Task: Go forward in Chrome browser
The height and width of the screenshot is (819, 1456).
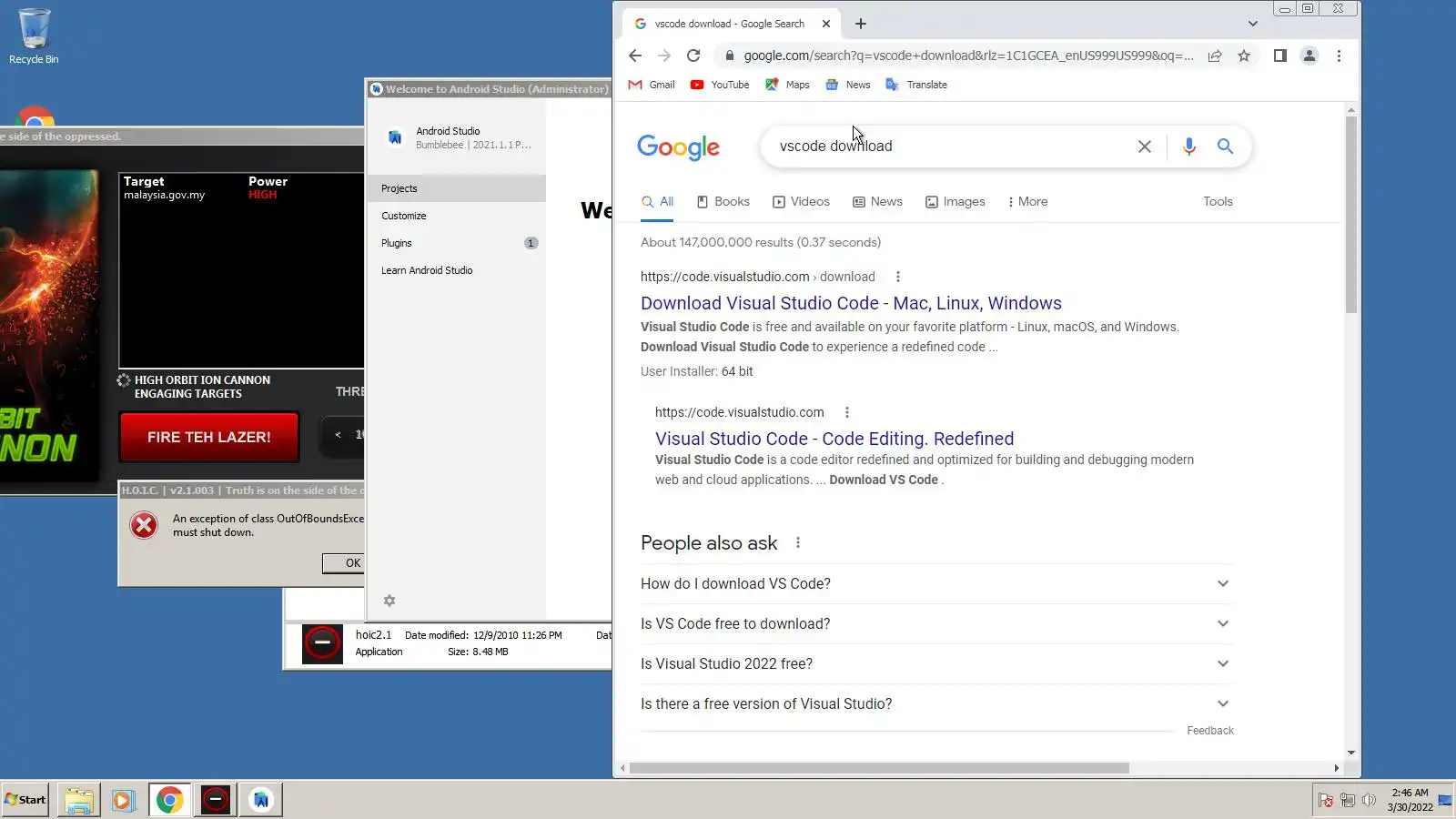Action: 664,56
